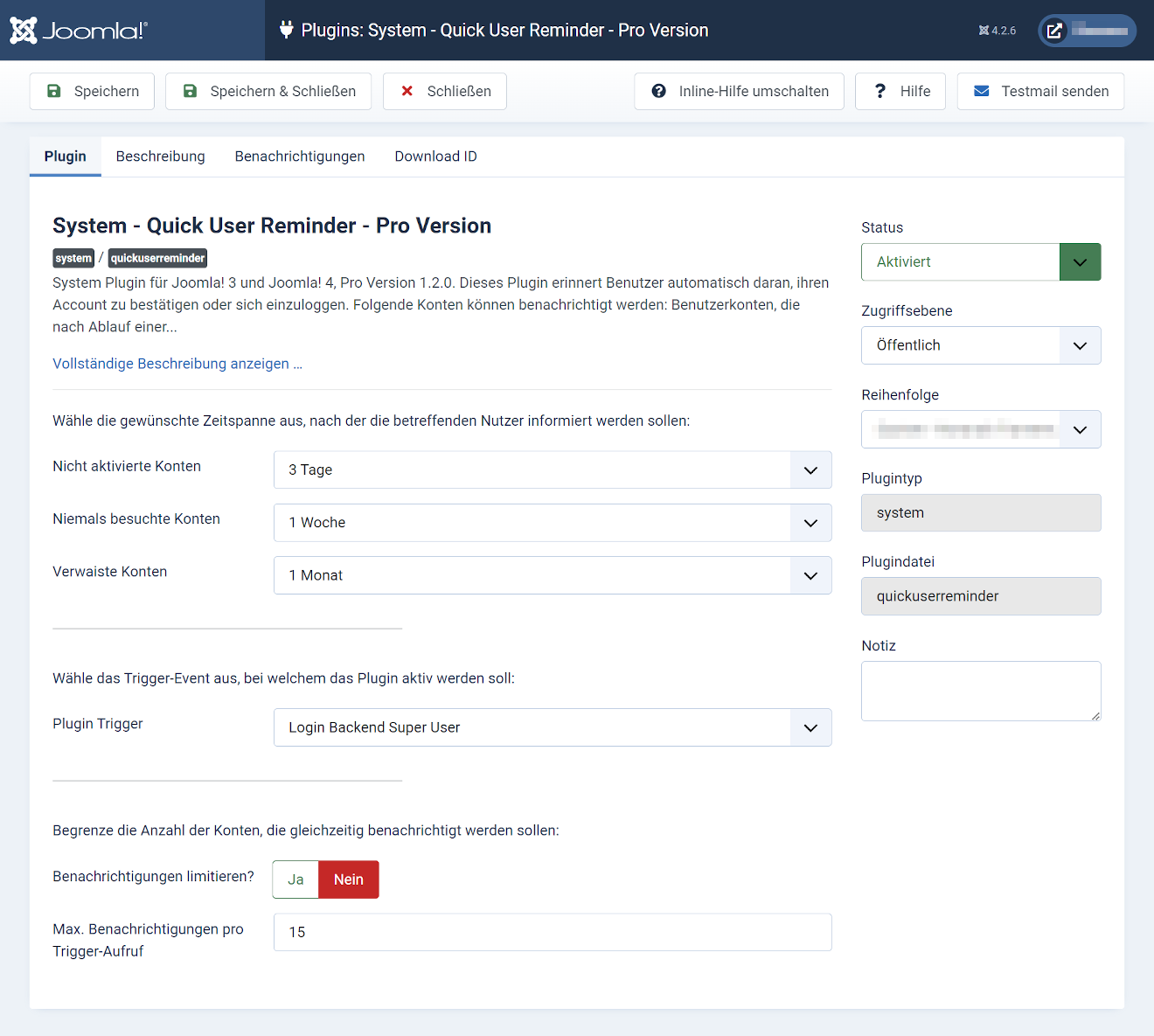This screenshot has height=1036, width=1154.
Task: Save with the Speichern button
Action: (x=92, y=91)
